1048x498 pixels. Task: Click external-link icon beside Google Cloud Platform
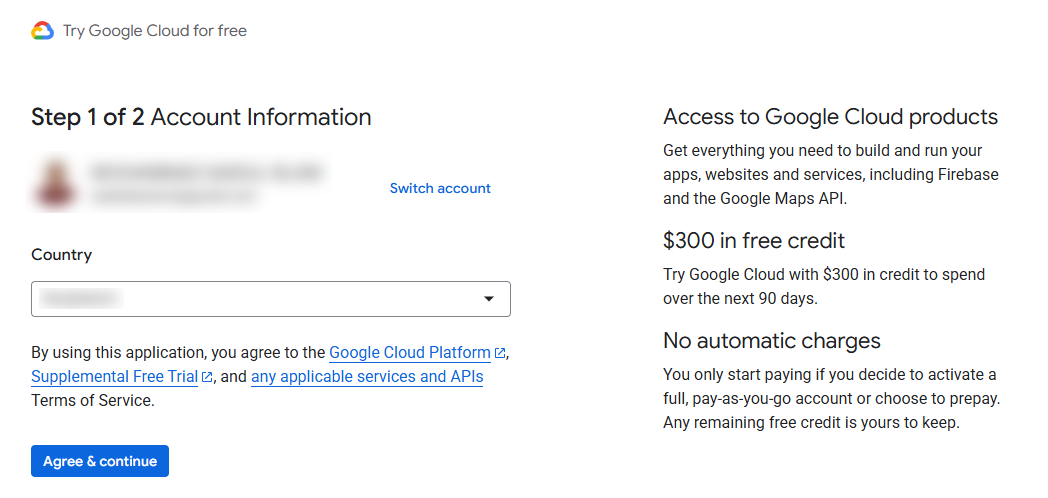pyautogui.click(x=500, y=353)
